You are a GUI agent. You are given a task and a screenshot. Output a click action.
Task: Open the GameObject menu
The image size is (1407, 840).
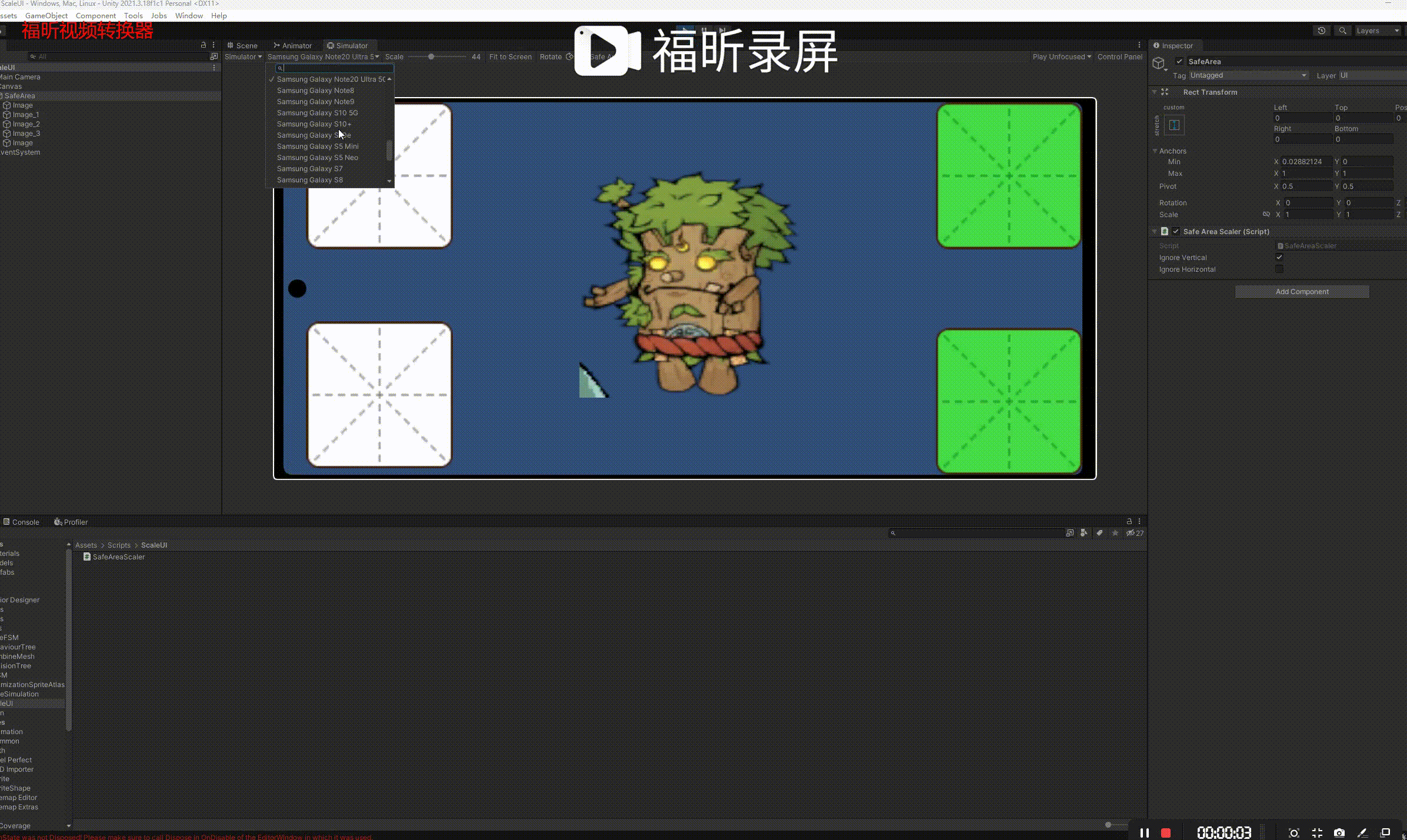[46, 15]
